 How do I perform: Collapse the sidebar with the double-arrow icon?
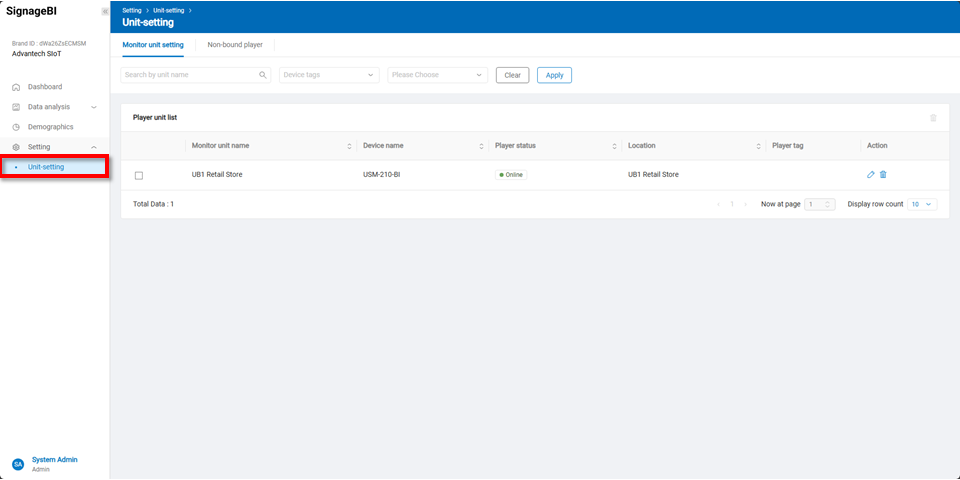[104, 11]
